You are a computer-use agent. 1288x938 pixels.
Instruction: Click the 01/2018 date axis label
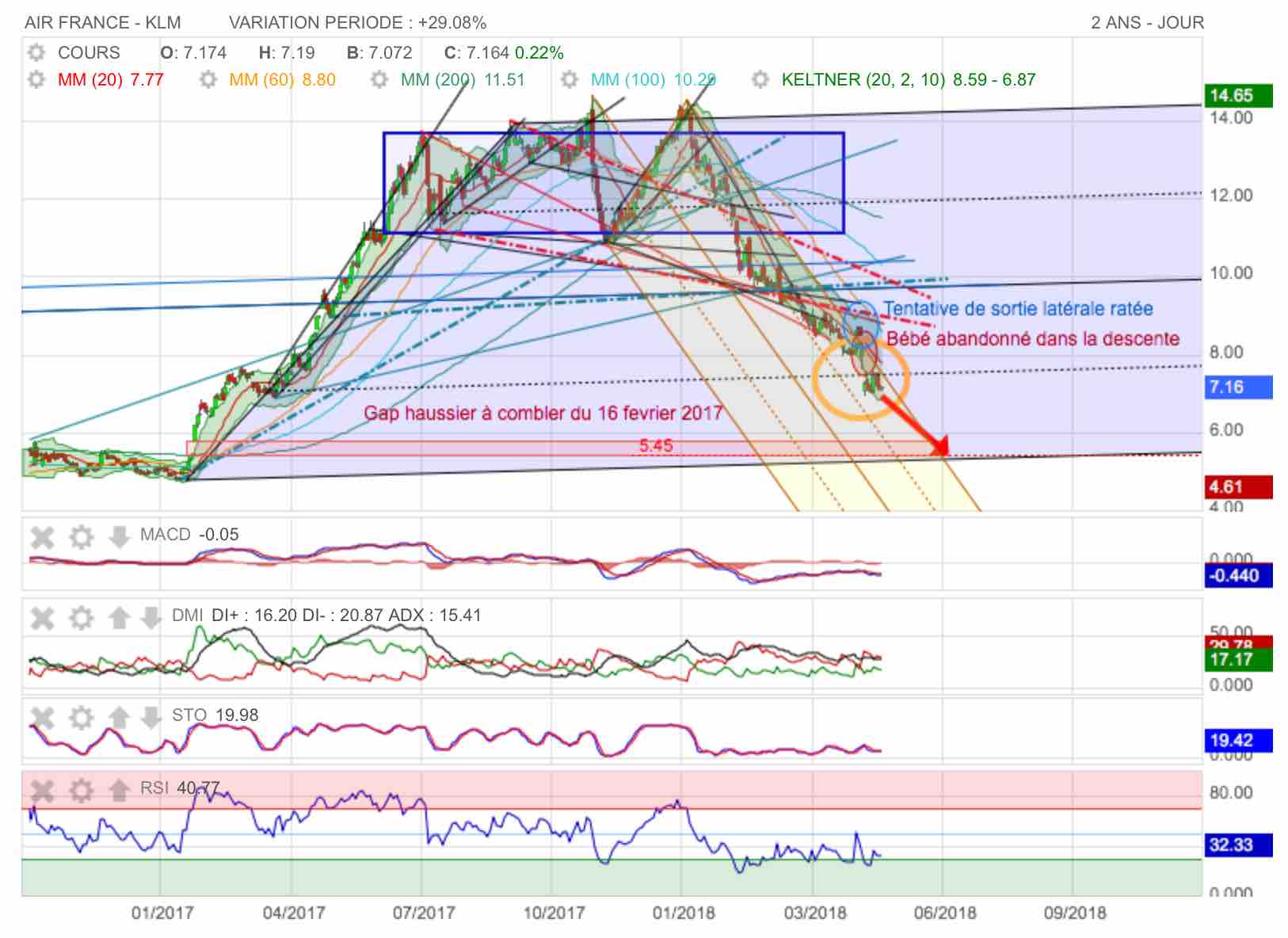click(684, 913)
